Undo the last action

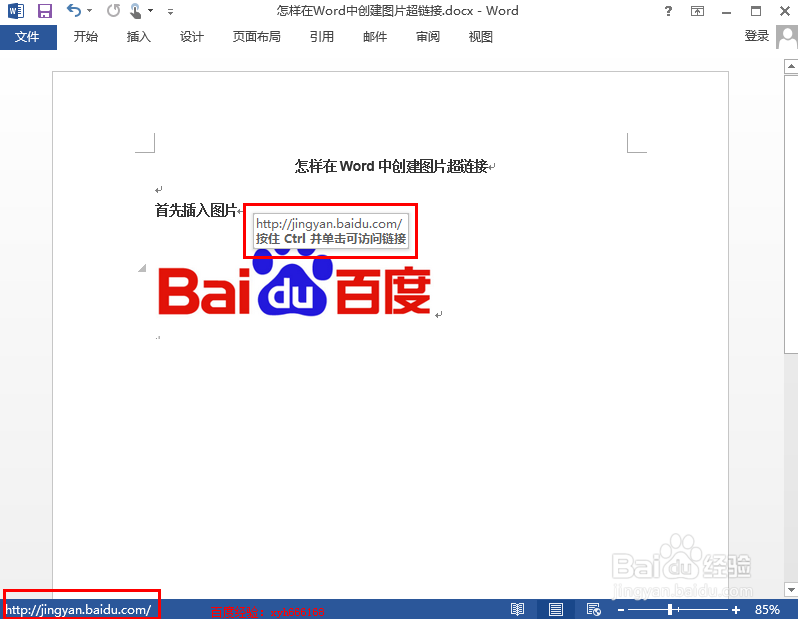[x=74, y=10]
